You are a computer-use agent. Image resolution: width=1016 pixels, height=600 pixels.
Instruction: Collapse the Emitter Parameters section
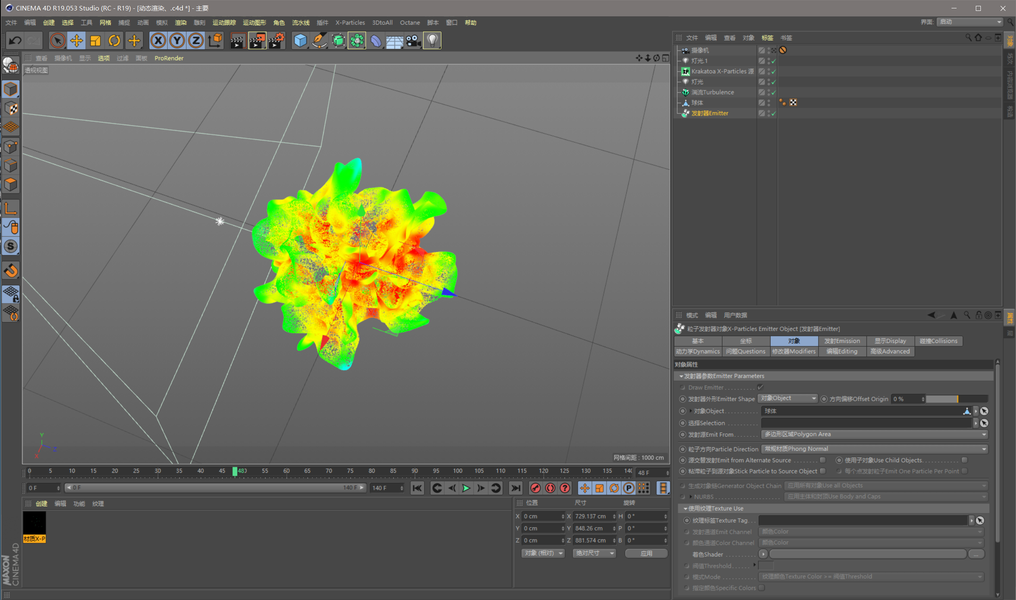click(681, 376)
